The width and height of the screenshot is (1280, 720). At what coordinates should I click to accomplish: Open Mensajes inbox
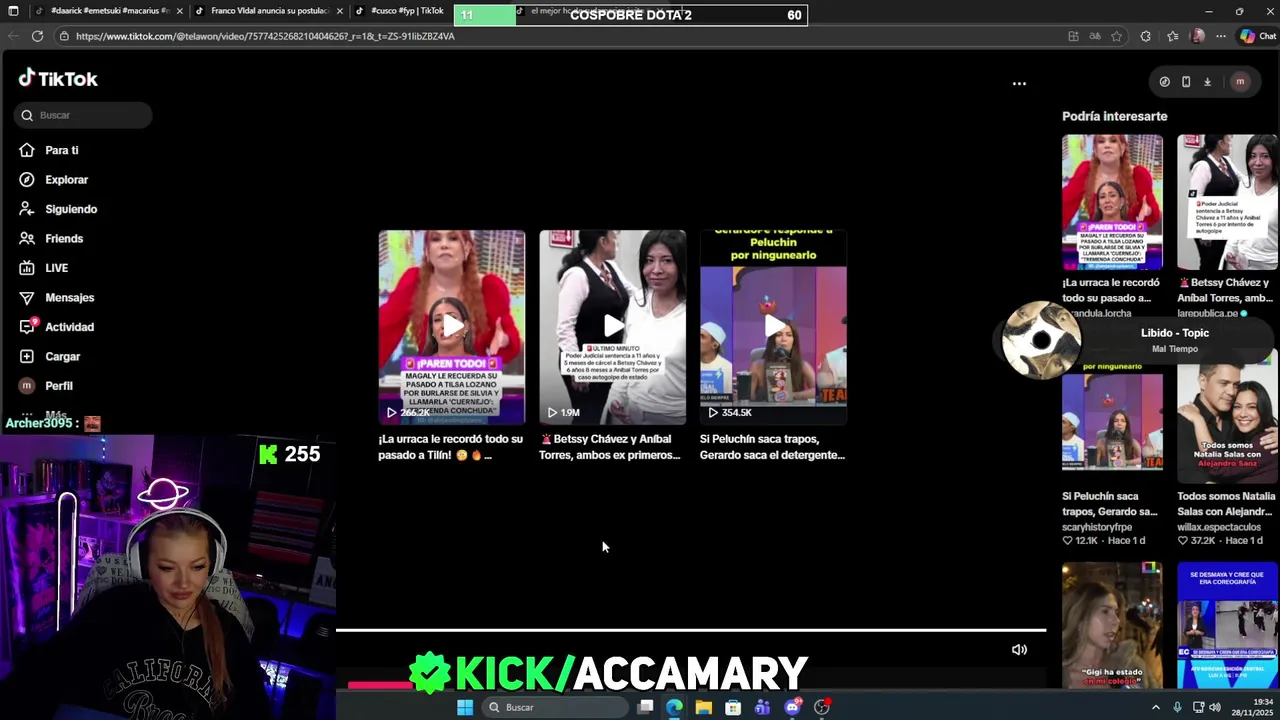[x=69, y=297]
